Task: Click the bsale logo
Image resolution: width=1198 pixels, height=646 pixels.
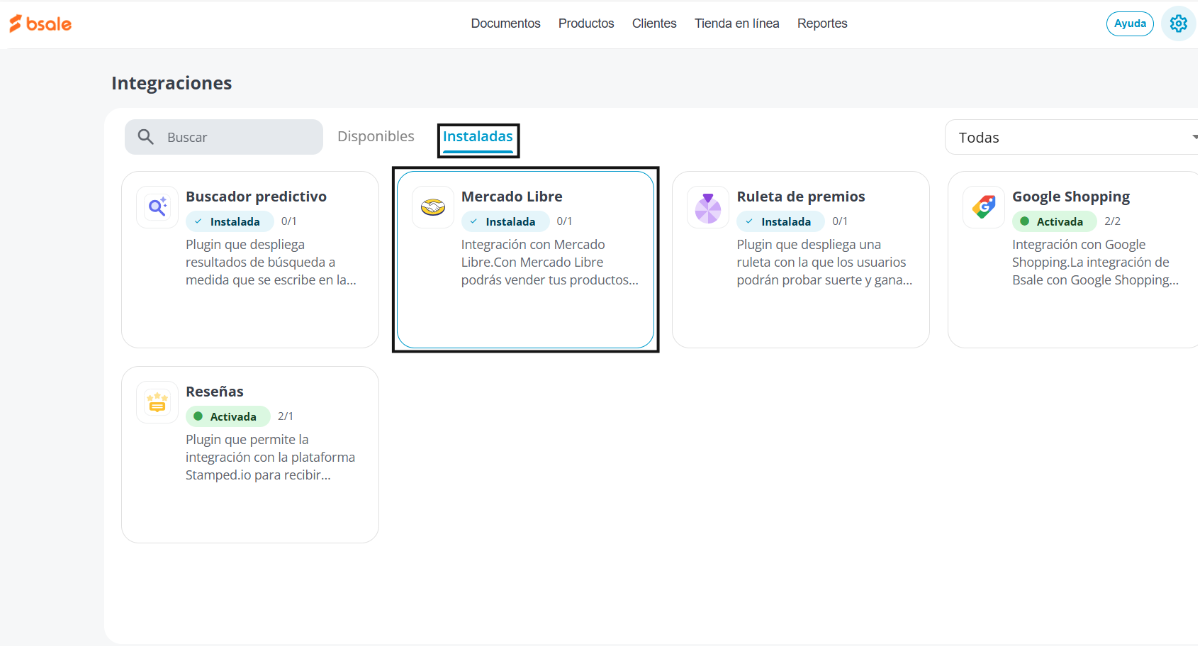Action: [x=40, y=24]
